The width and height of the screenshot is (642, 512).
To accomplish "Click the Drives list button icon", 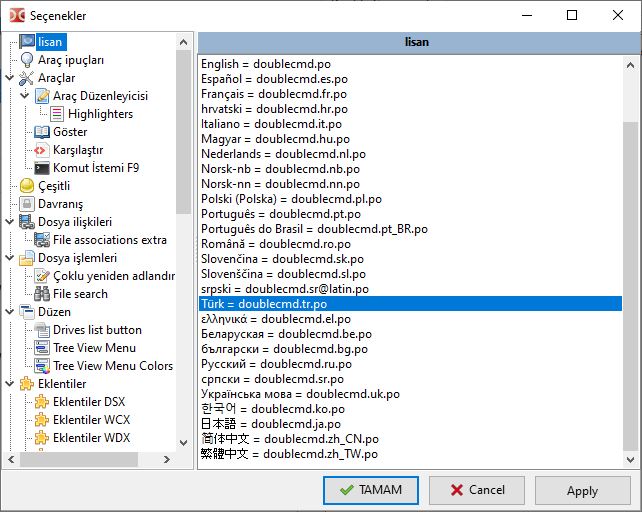I will (x=42, y=330).
